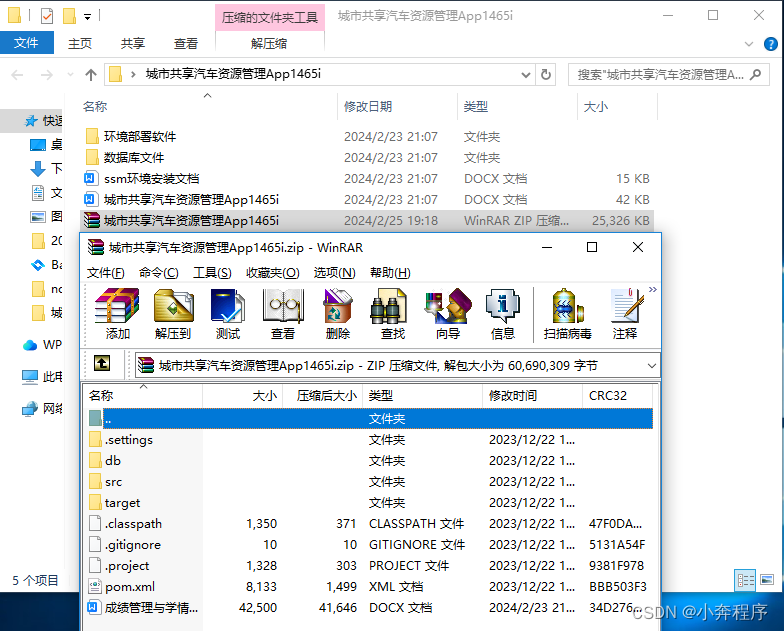784x631 pixels.
Task: Open the 工具(S) menu in WinRAR
Action: (x=212, y=272)
